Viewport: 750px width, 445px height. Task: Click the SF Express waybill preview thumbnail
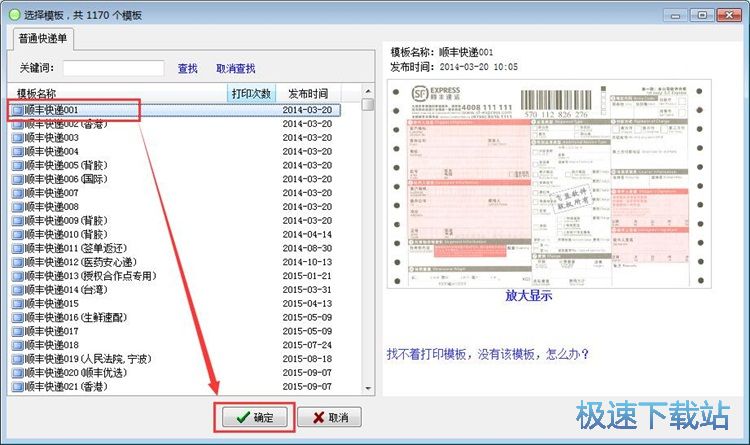point(549,184)
